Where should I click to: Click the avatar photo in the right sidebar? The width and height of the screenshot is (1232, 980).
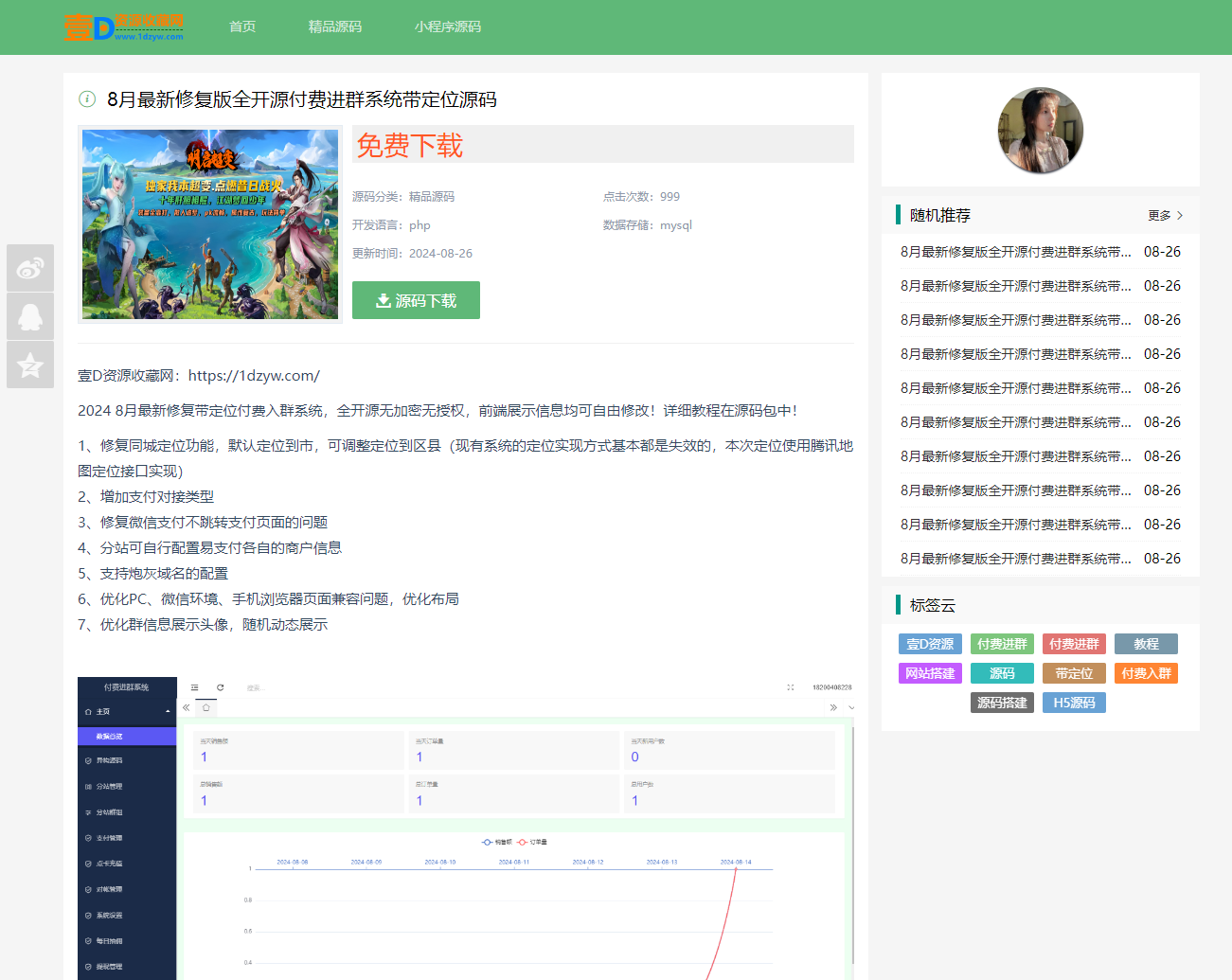(x=1040, y=130)
